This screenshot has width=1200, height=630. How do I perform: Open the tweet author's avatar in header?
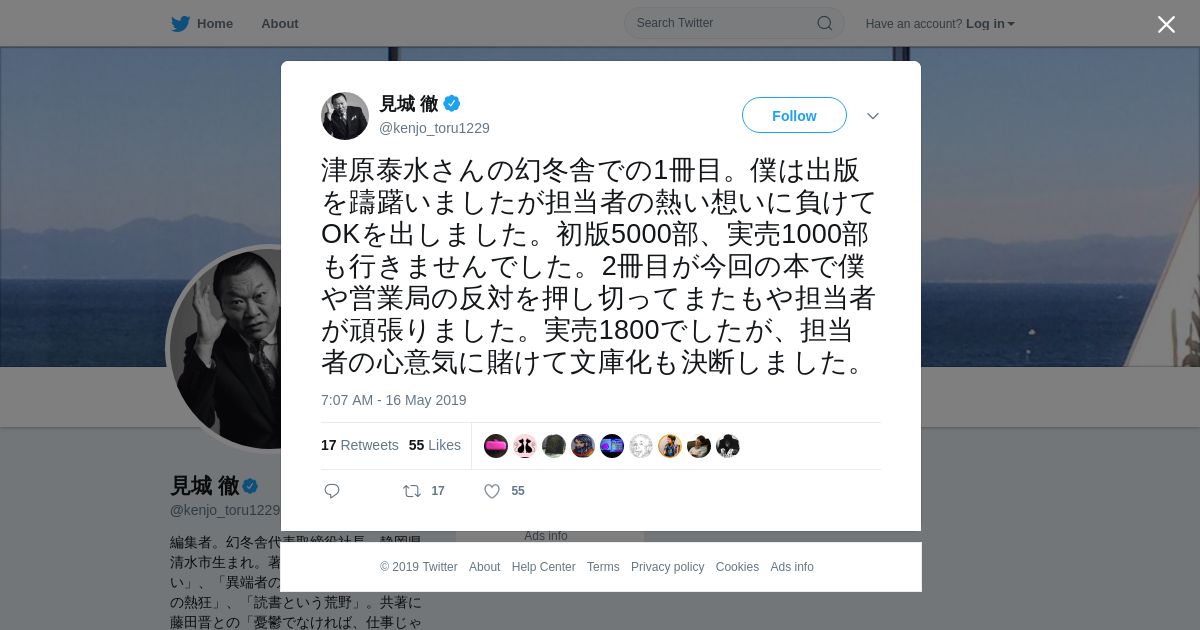[x=345, y=116]
